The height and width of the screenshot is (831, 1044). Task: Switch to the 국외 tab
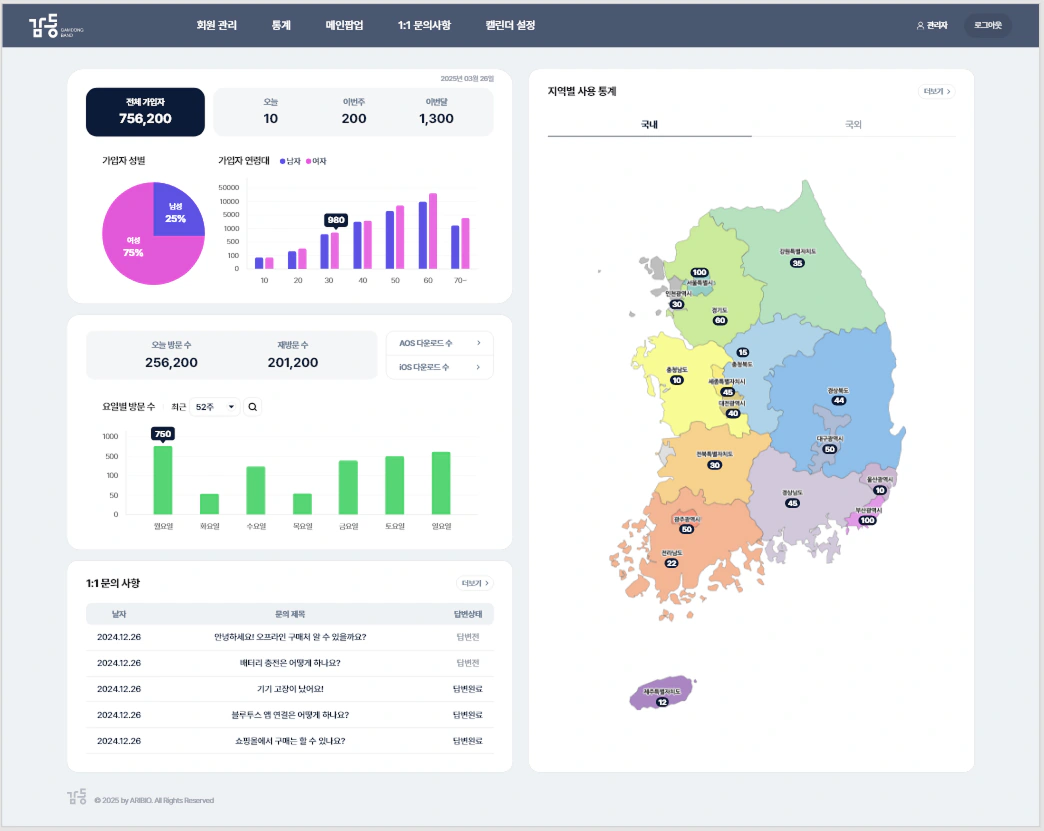point(854,125)
